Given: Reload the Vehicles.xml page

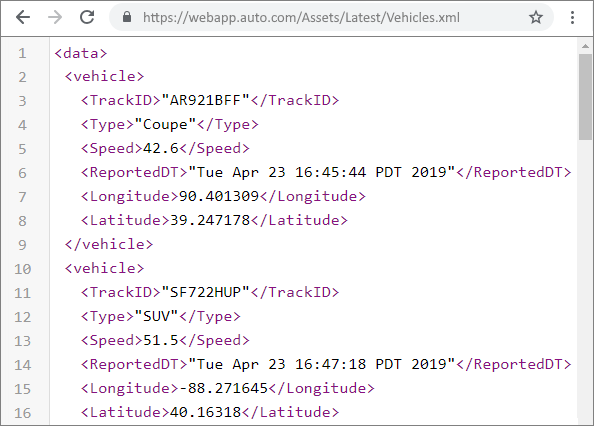Looking at the screenshot, I should pos(87,17).
